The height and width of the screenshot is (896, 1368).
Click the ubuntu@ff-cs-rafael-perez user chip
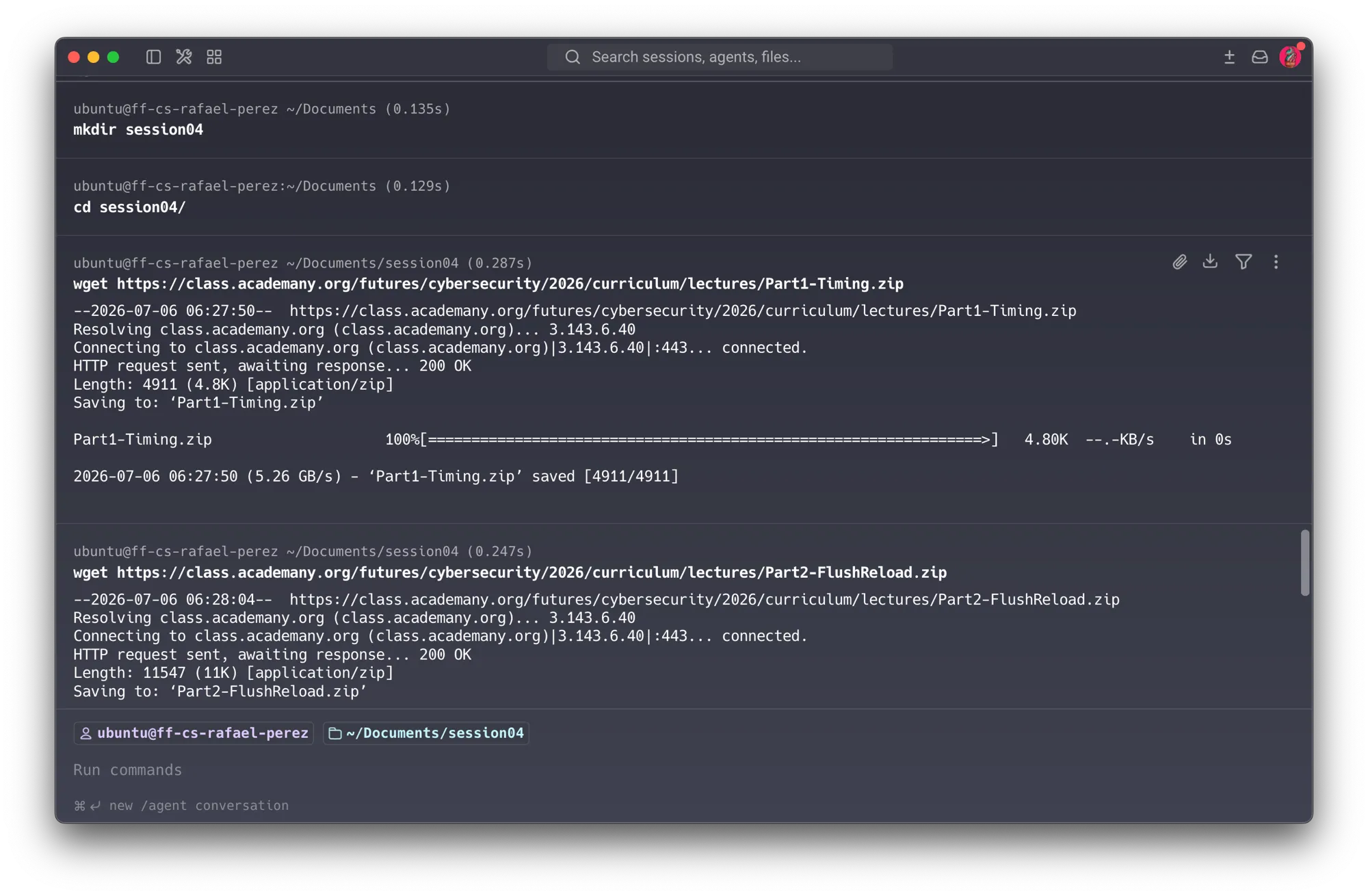point(194,733)
